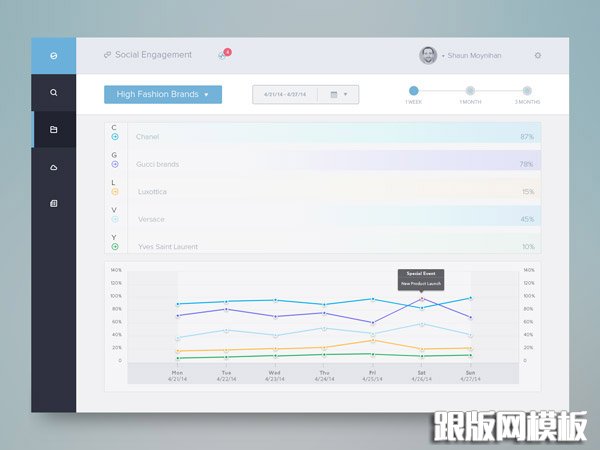Toggle the Versace series circle icon
The height and width of the screenshot is (450, 600).
[x=115, y=219]
